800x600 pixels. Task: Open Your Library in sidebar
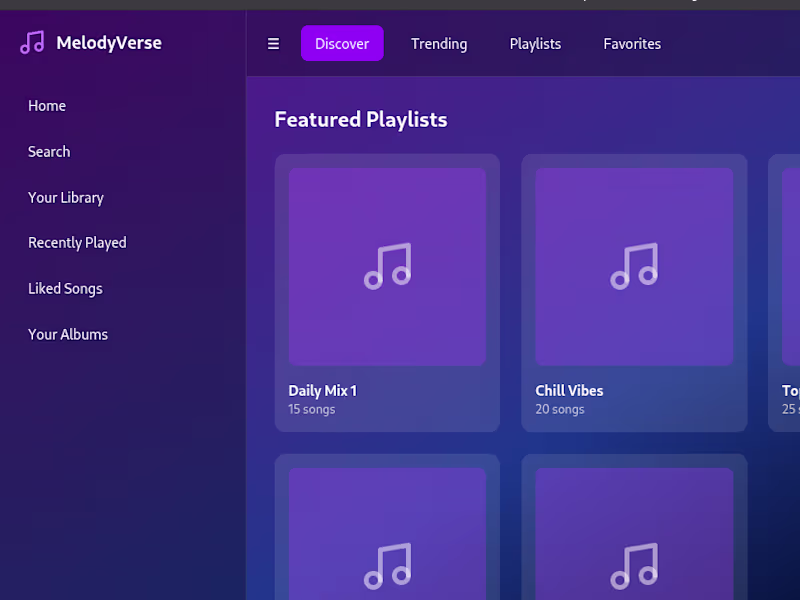tap(66, 197)
